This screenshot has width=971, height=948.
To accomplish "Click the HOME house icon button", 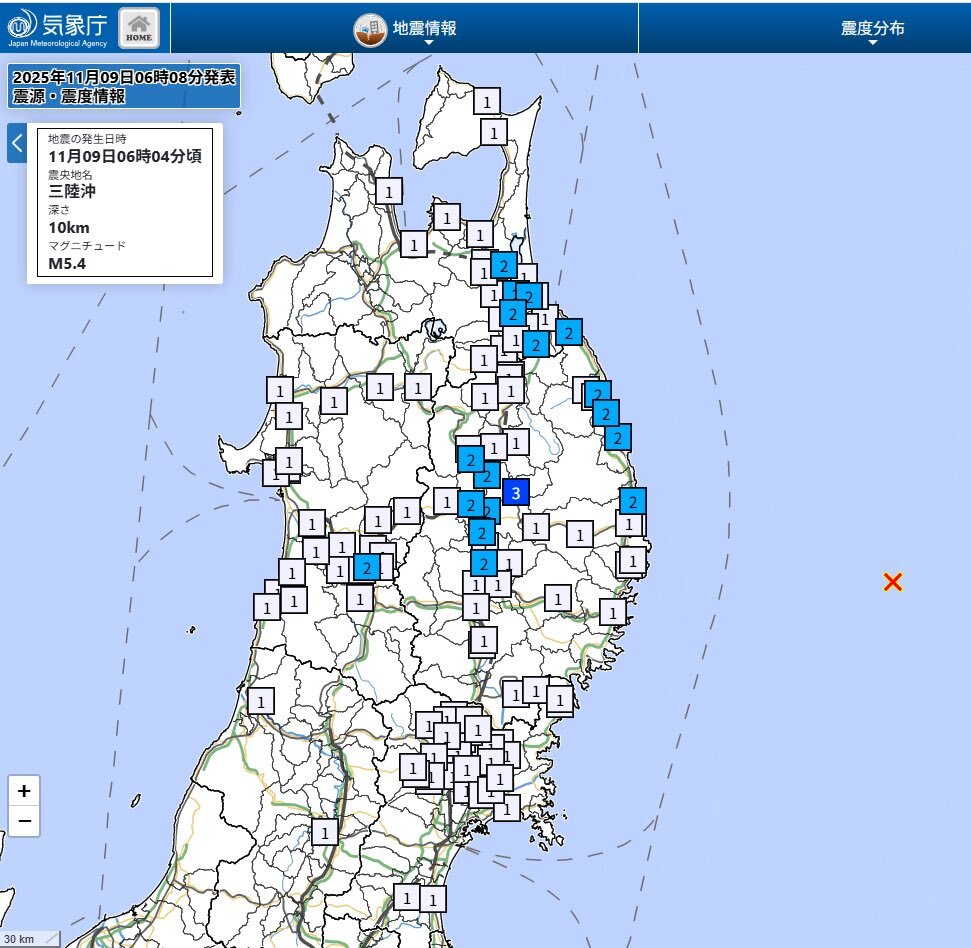I will (138, 27).
